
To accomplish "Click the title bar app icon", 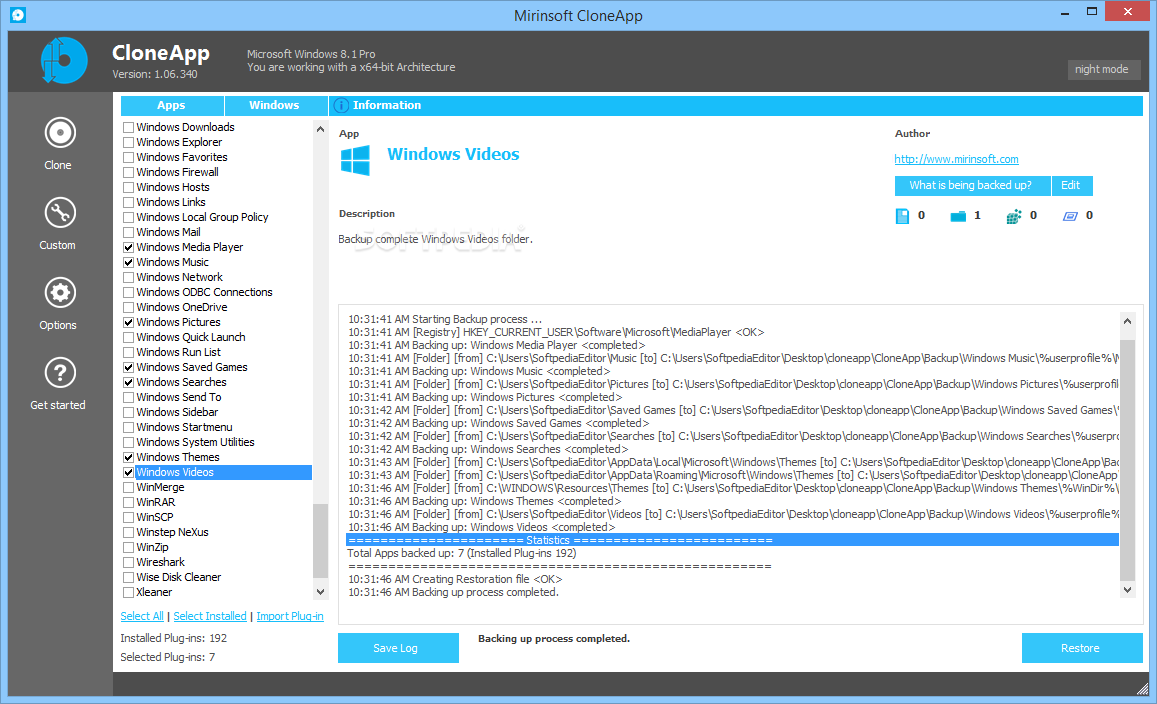I will tap(18, 15).
